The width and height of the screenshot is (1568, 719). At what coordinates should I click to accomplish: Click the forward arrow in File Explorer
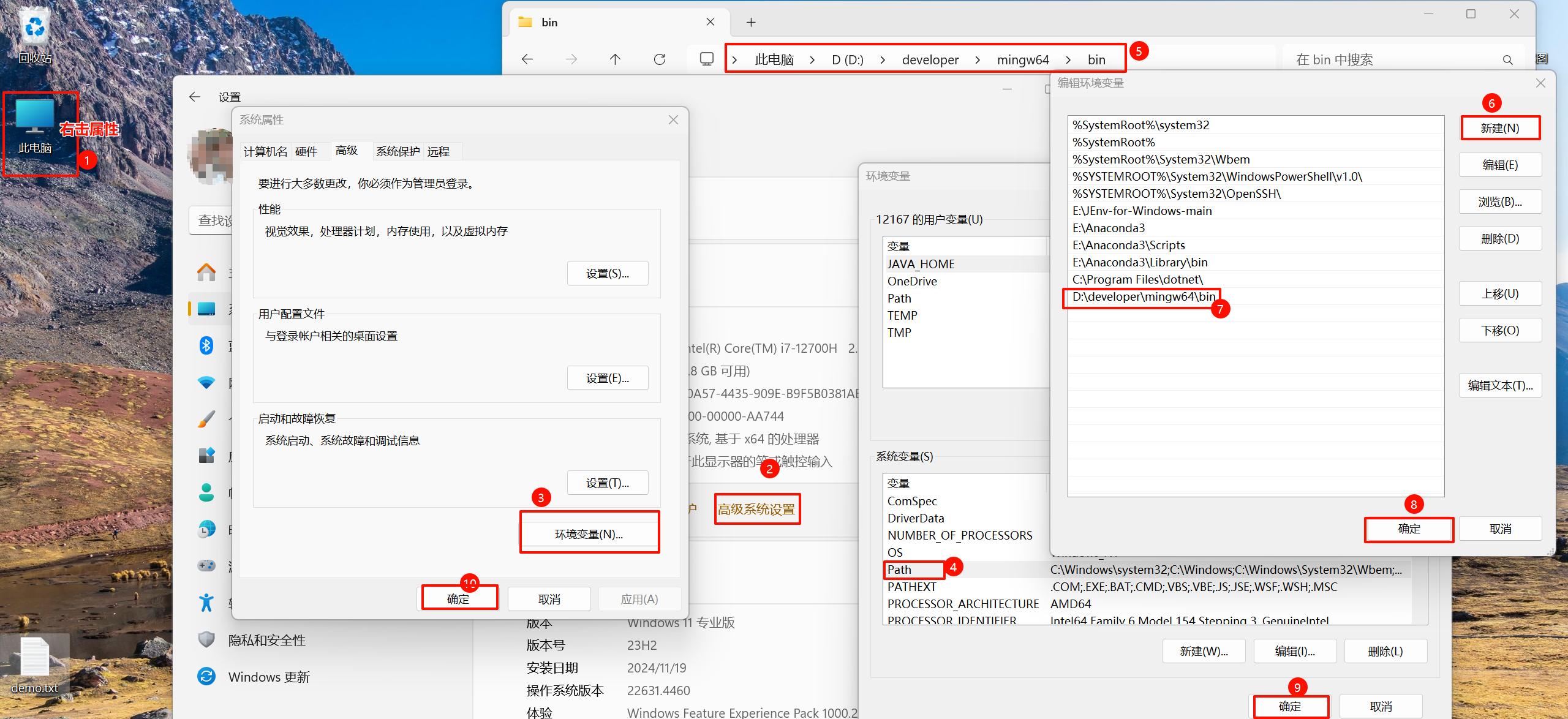pos(571,59)
